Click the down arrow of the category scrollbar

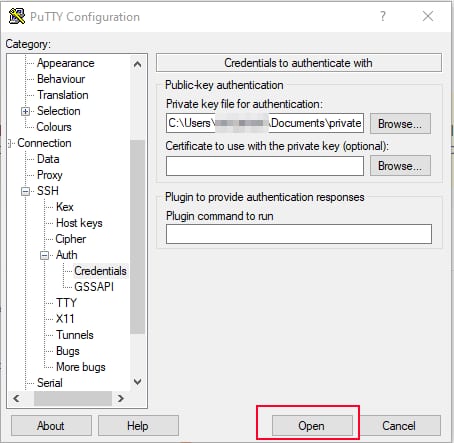point(137,382)
